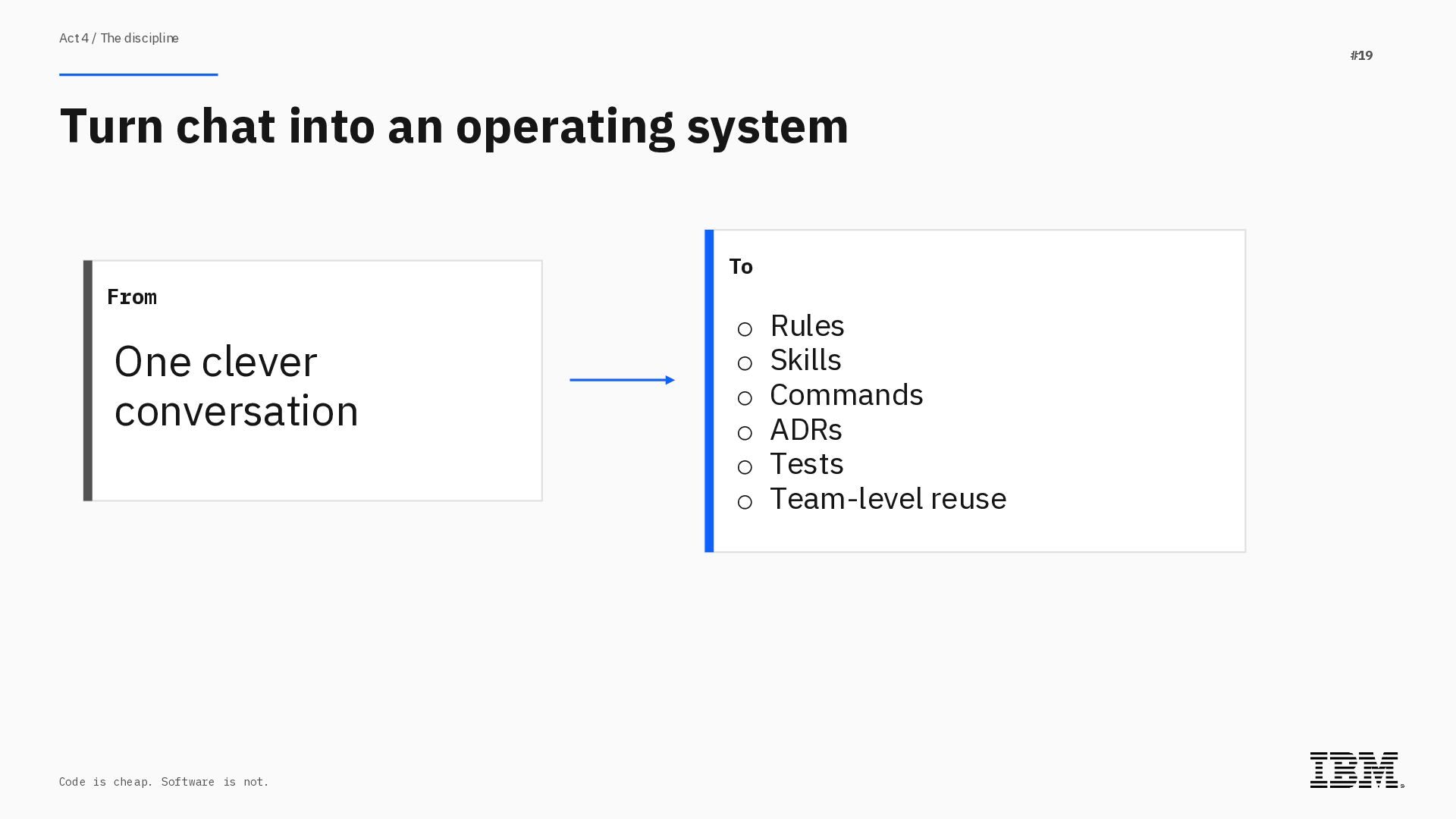Click the "From" card label
Image resolution: width=1456 pixels, height=819 pixels.
(132, 297)
